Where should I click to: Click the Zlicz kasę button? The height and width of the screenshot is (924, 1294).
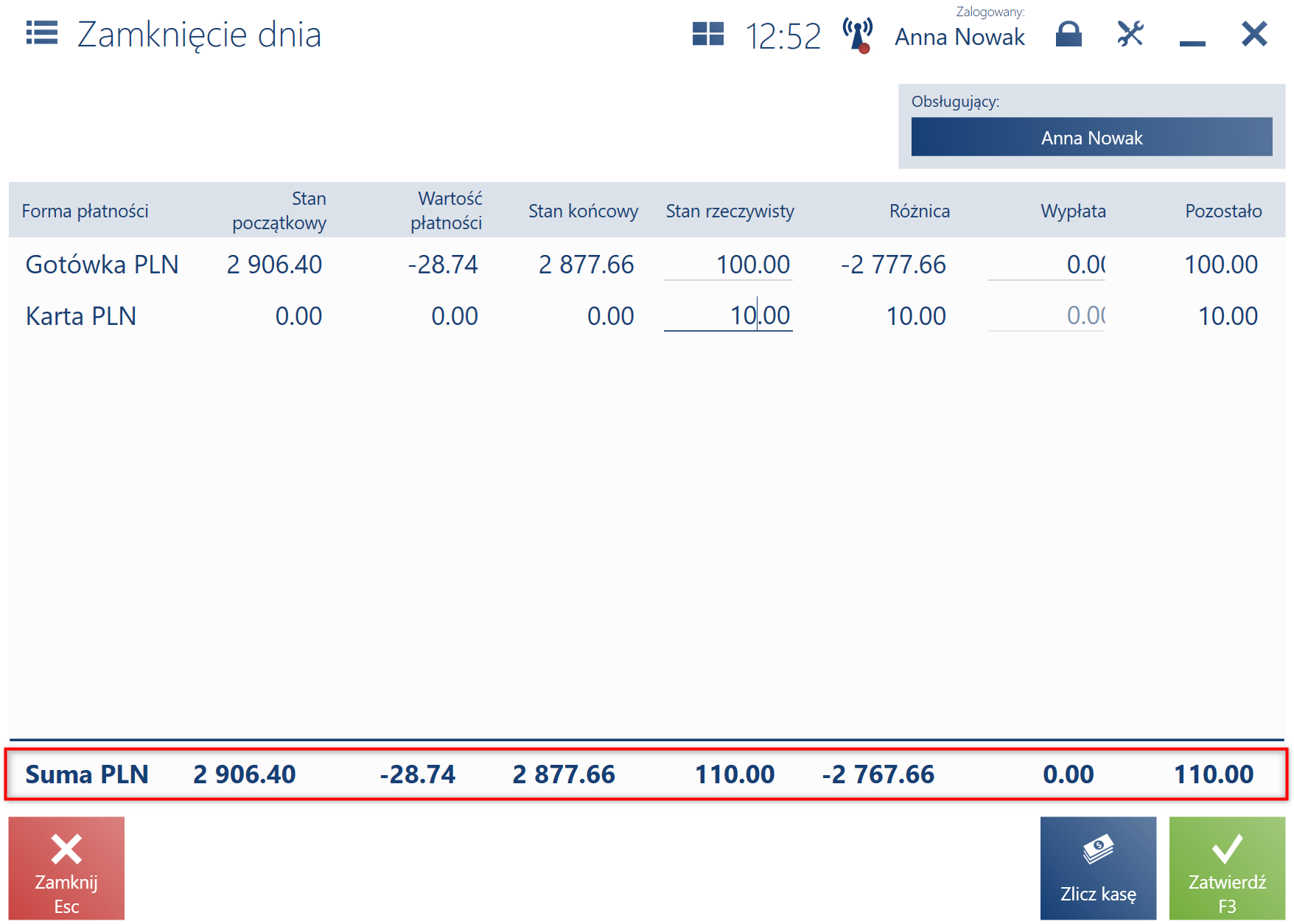tap(1098, 868)
